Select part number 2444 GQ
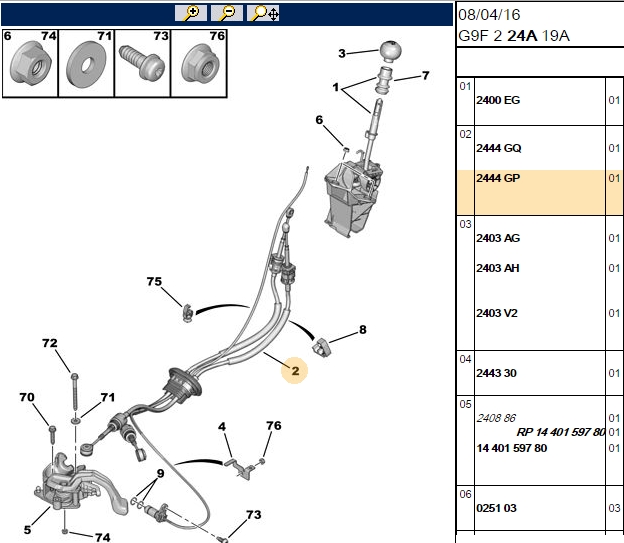Image resolution: width=624 pixels, height=543 pixels. coord(499,148)
